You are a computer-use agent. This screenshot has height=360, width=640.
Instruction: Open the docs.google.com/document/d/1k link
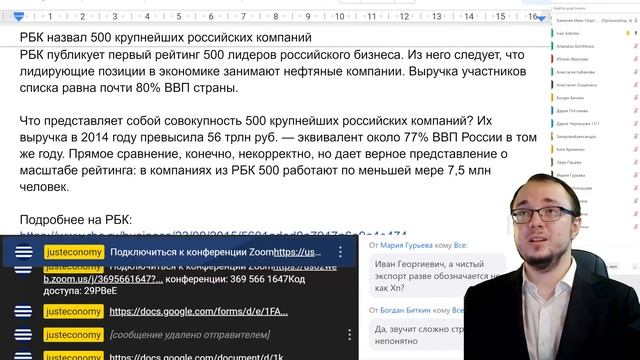pos(196,356)
